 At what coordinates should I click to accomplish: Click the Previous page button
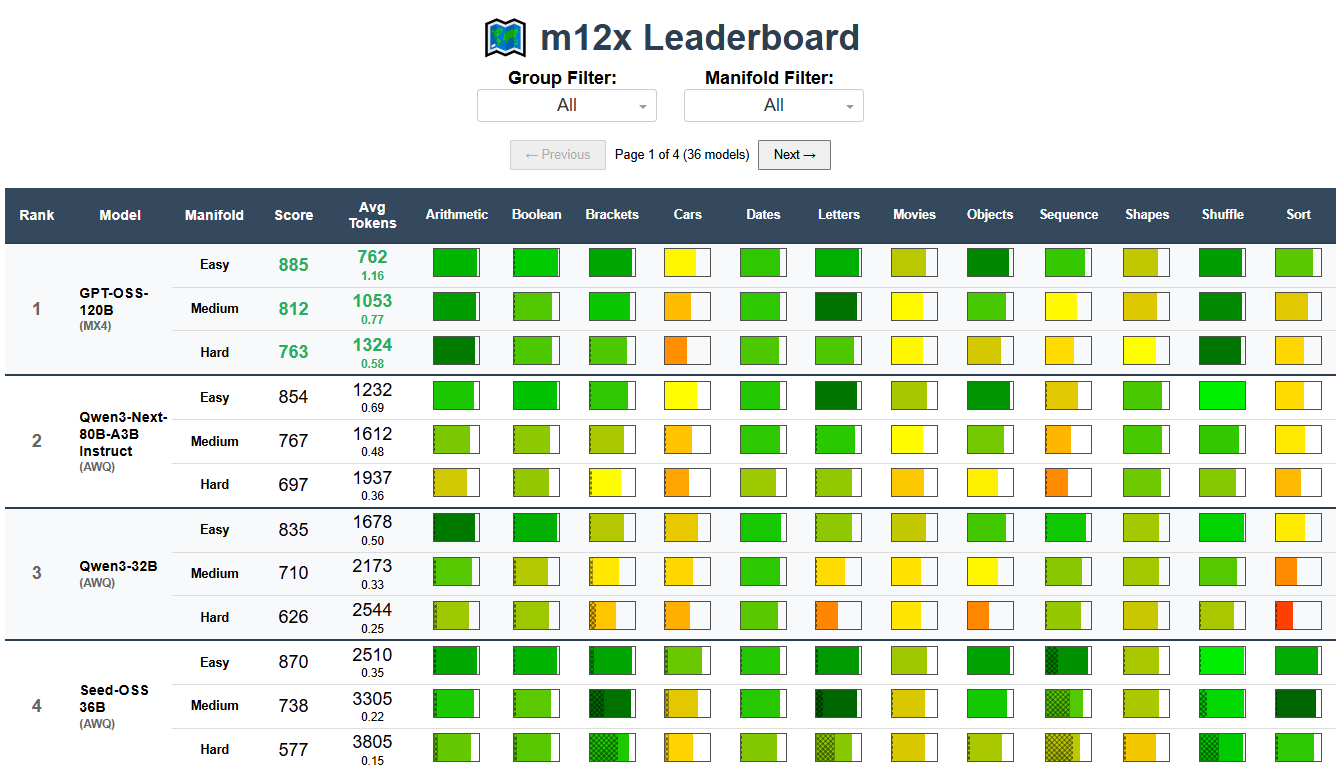point(557,155)
